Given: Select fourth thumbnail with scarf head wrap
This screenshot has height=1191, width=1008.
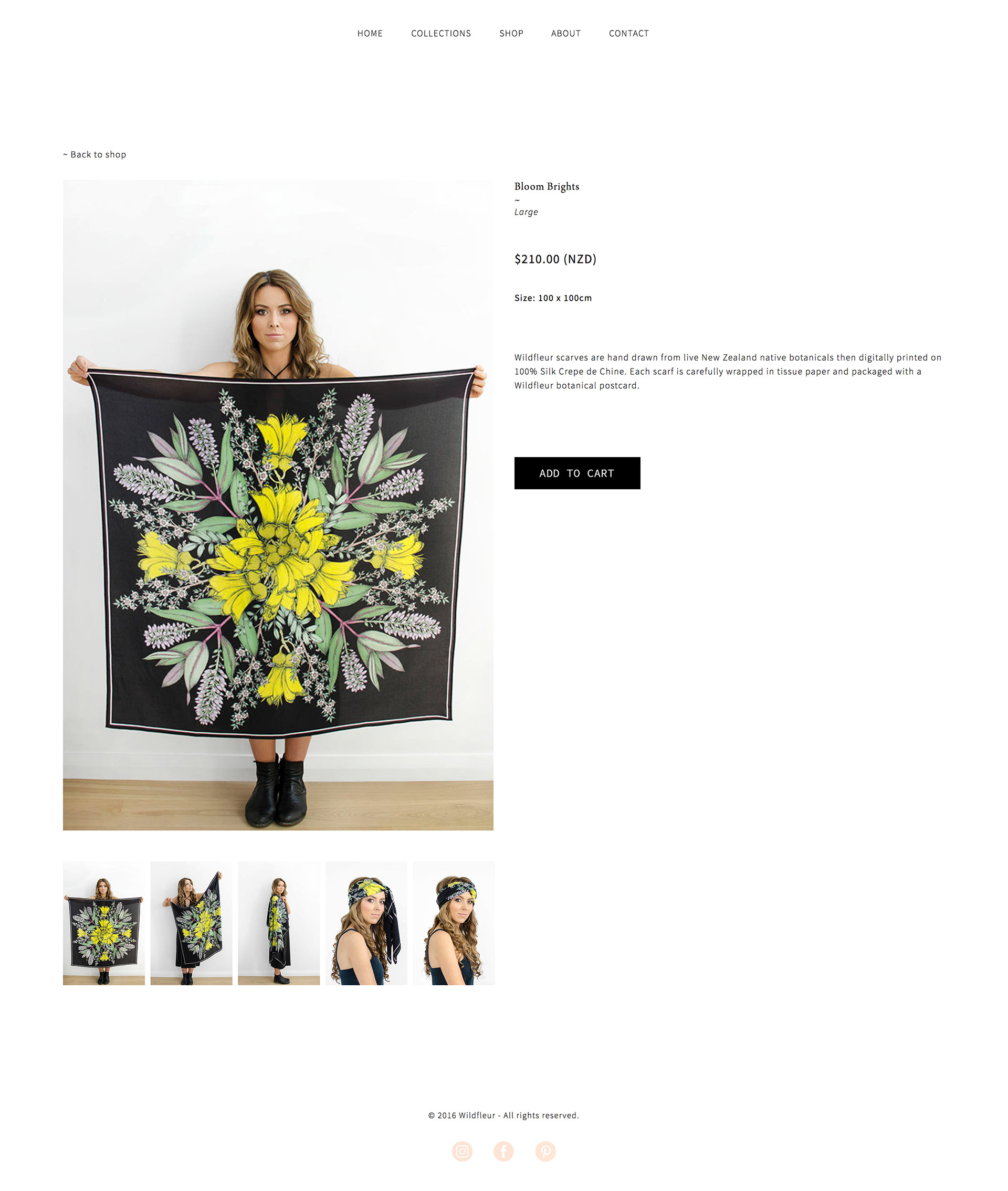Looking at the screenshot, I should [366, 923].
